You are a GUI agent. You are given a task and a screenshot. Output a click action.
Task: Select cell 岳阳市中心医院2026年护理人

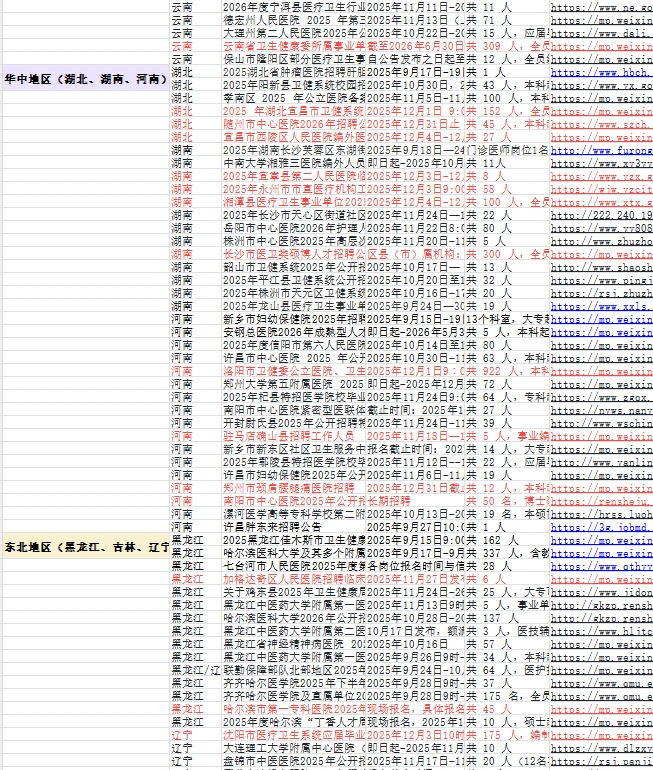294,228
